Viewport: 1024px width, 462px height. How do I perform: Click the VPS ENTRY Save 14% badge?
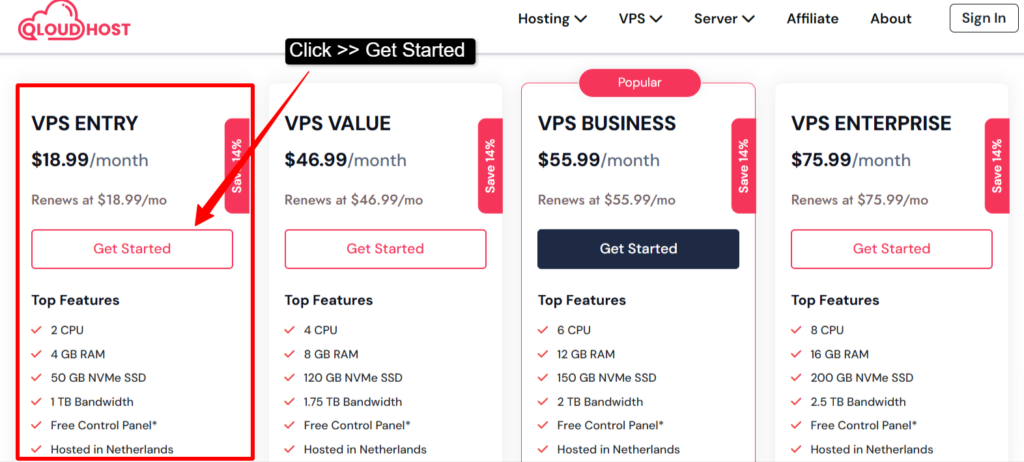point(237,166)
